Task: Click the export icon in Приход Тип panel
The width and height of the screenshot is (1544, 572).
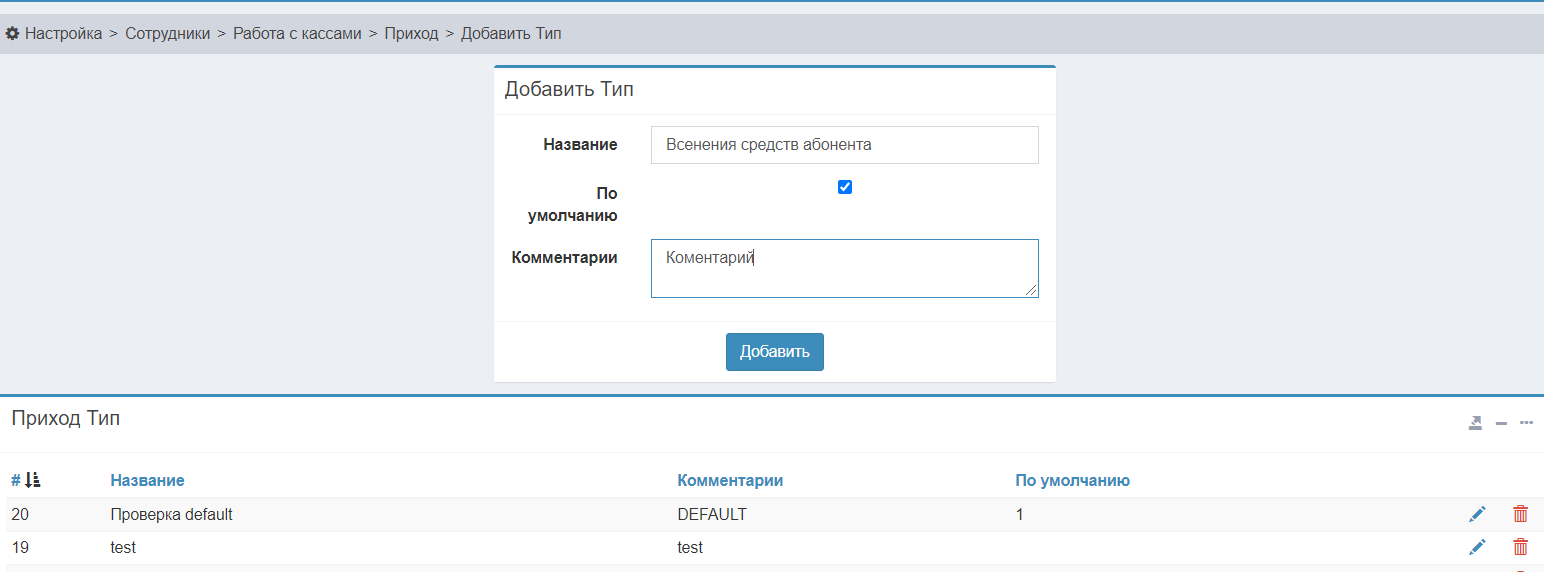Action: point(1475,423)
